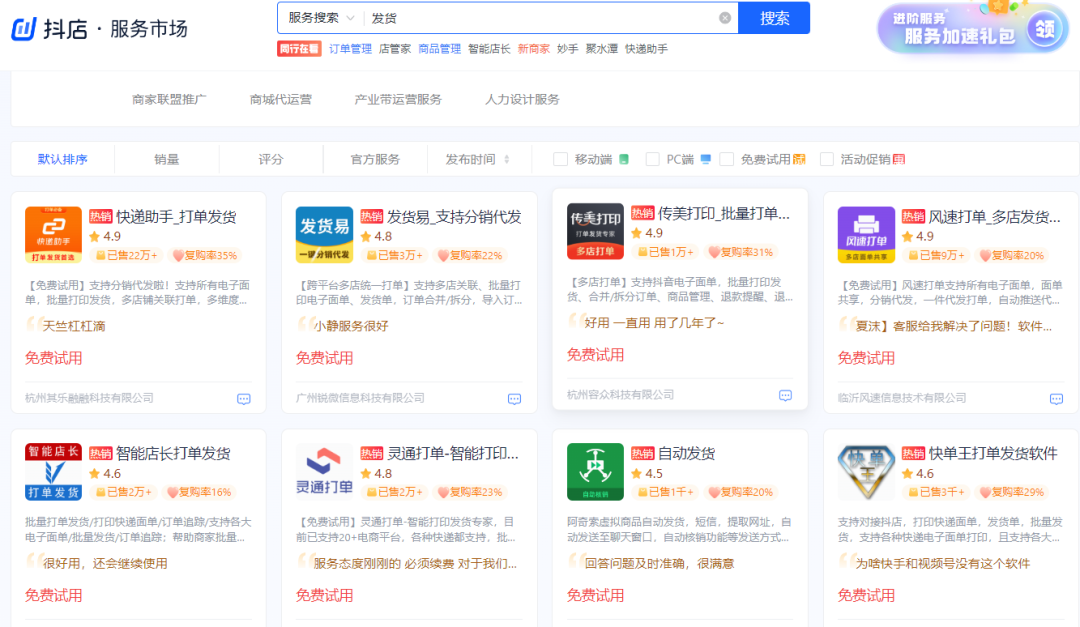Click 店管家 suggested keyword
Image resolution: width=1080 pixels, height=627 pixels.
(x=395, y=49)
